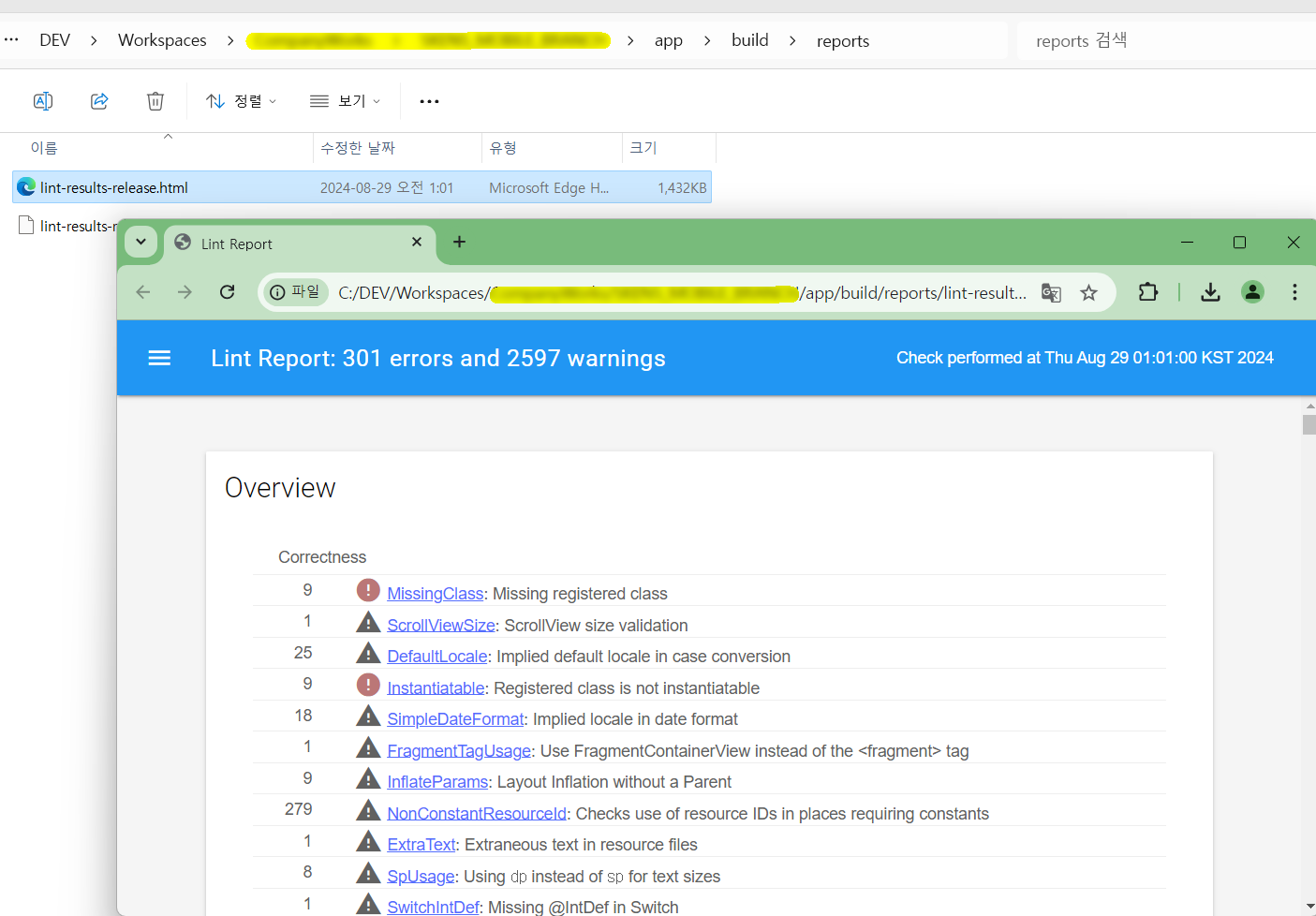1316x916 pixels.
Task: Expand the chevron after build breadcrumb
Action: [x=792, y=40]
